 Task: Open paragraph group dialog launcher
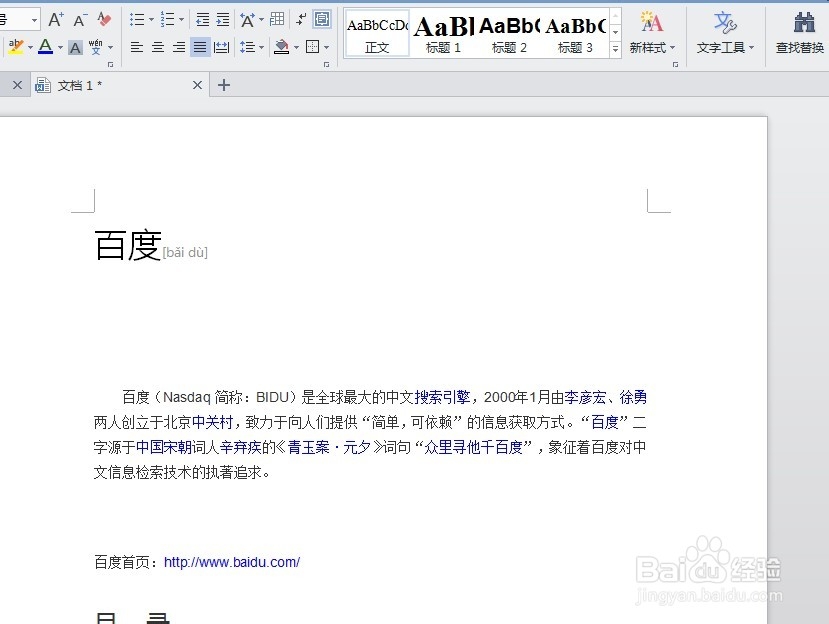[x=326, y=65]
